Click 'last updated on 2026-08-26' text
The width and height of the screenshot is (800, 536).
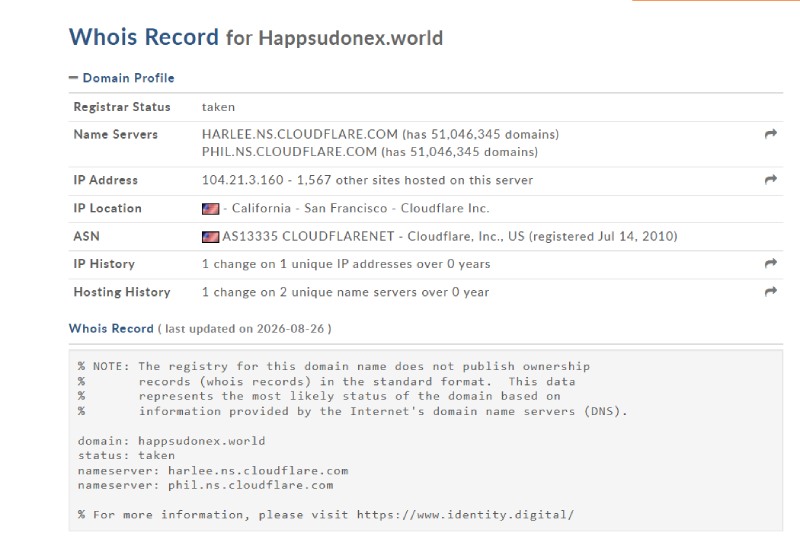click(244, 329)
